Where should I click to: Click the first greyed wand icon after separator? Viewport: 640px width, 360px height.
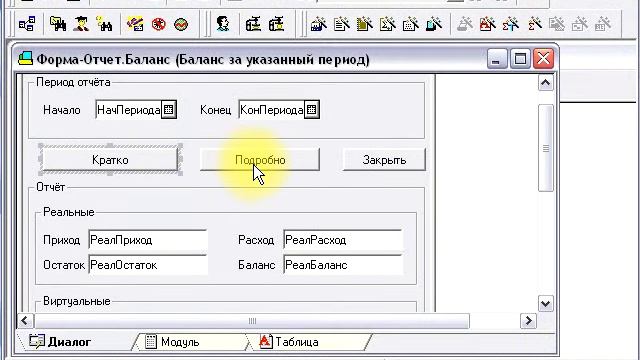(464, 24)
